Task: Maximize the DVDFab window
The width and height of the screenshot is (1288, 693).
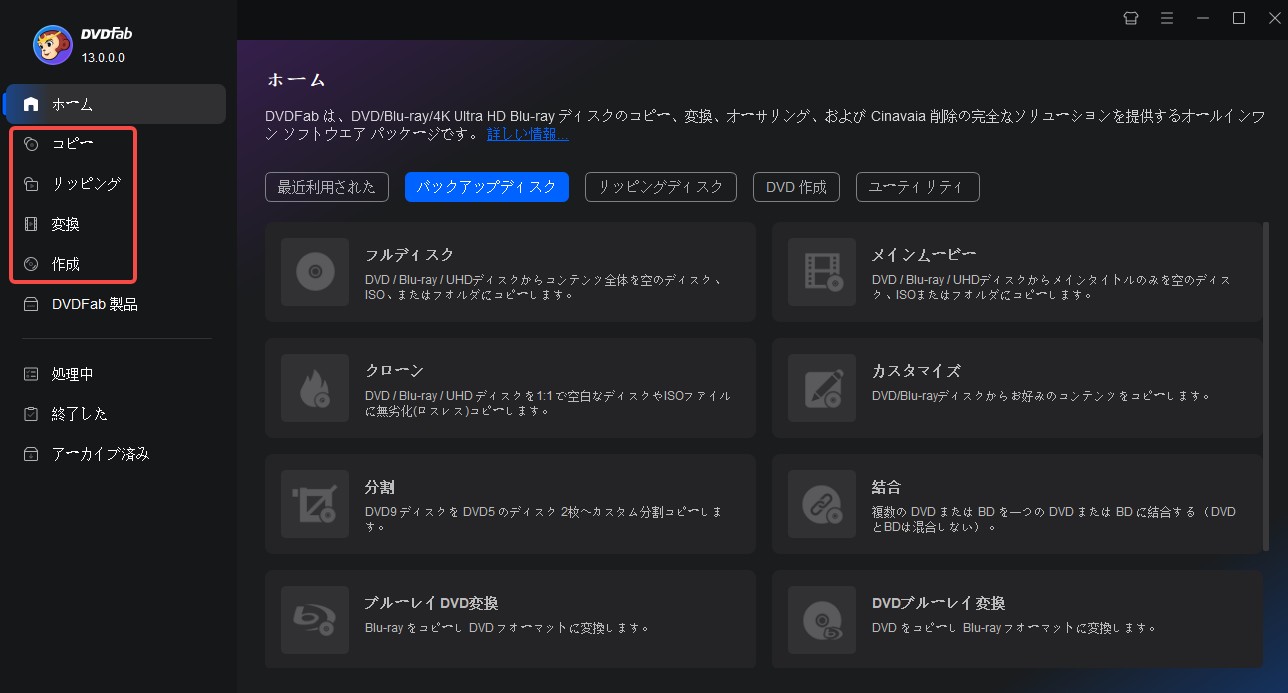Action: click(1239, 18)
